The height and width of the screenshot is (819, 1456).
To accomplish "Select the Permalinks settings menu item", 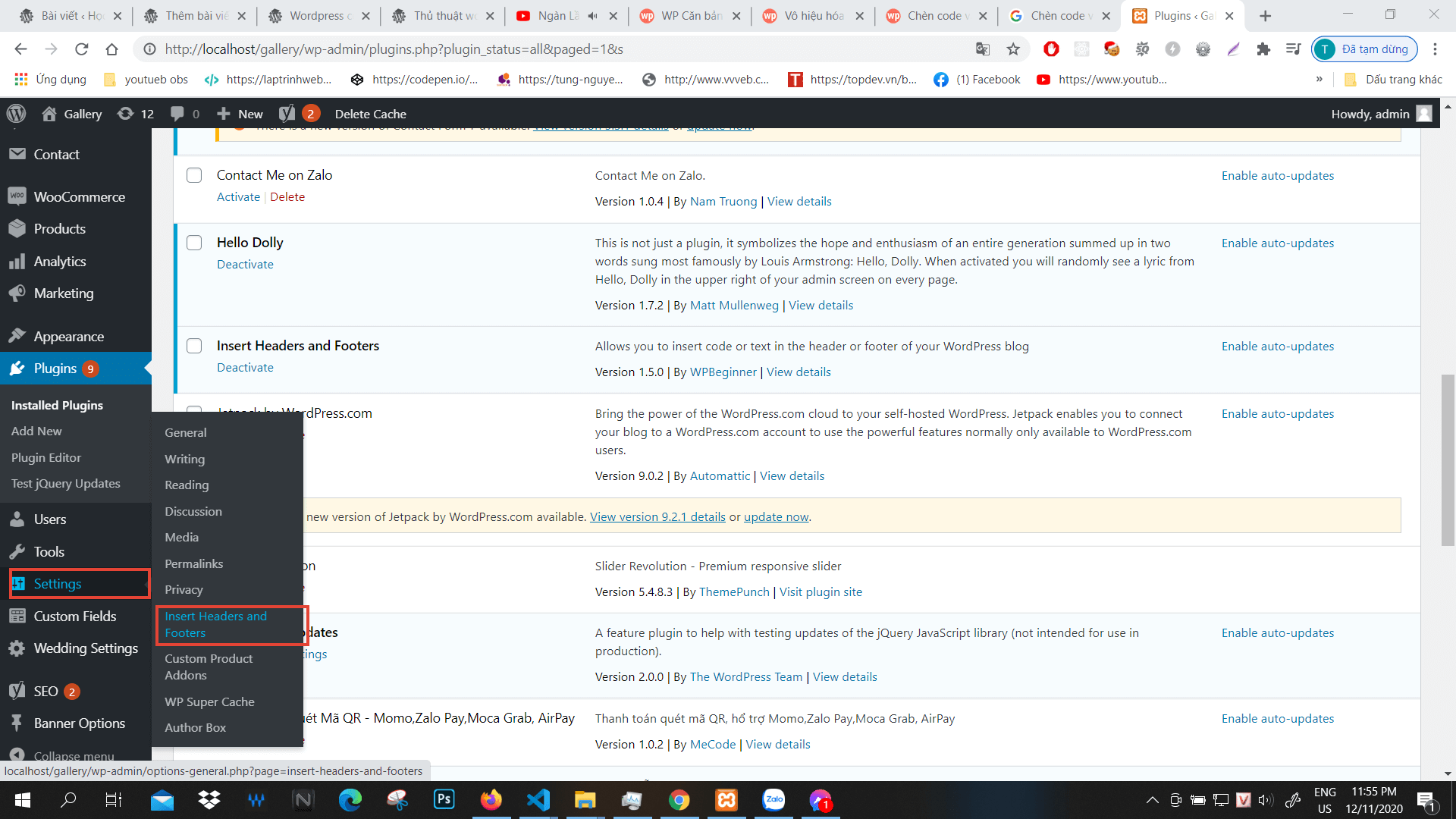I will pos(194,563).
